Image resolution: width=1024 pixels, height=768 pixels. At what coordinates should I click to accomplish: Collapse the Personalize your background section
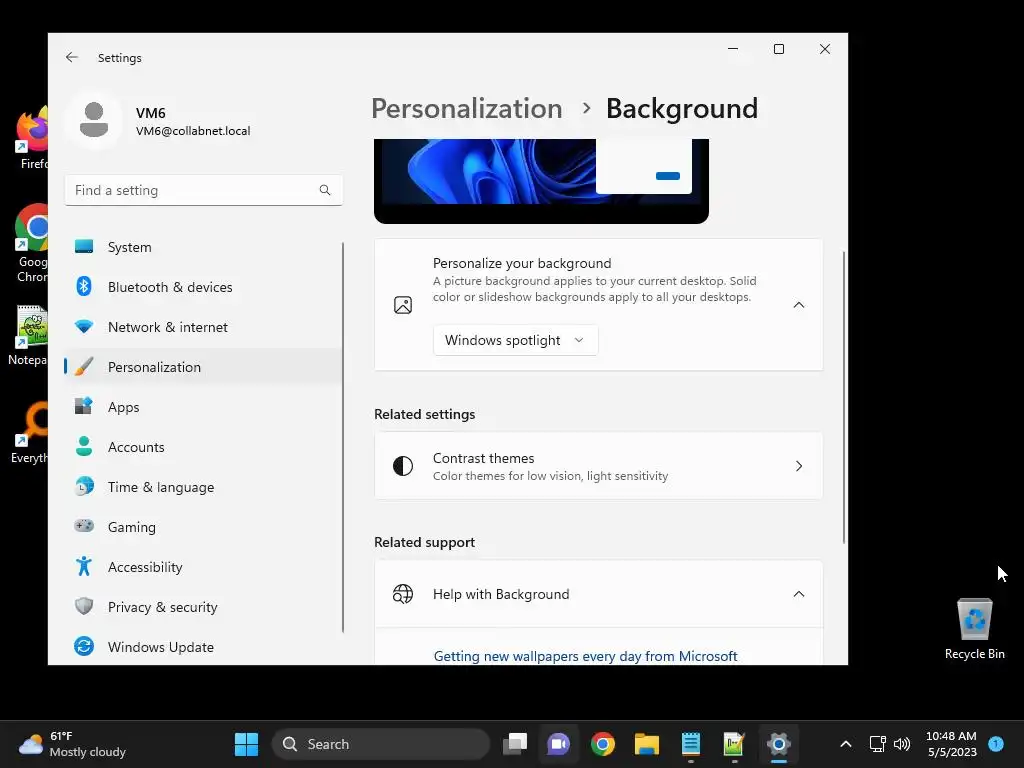tap(799, 305)
